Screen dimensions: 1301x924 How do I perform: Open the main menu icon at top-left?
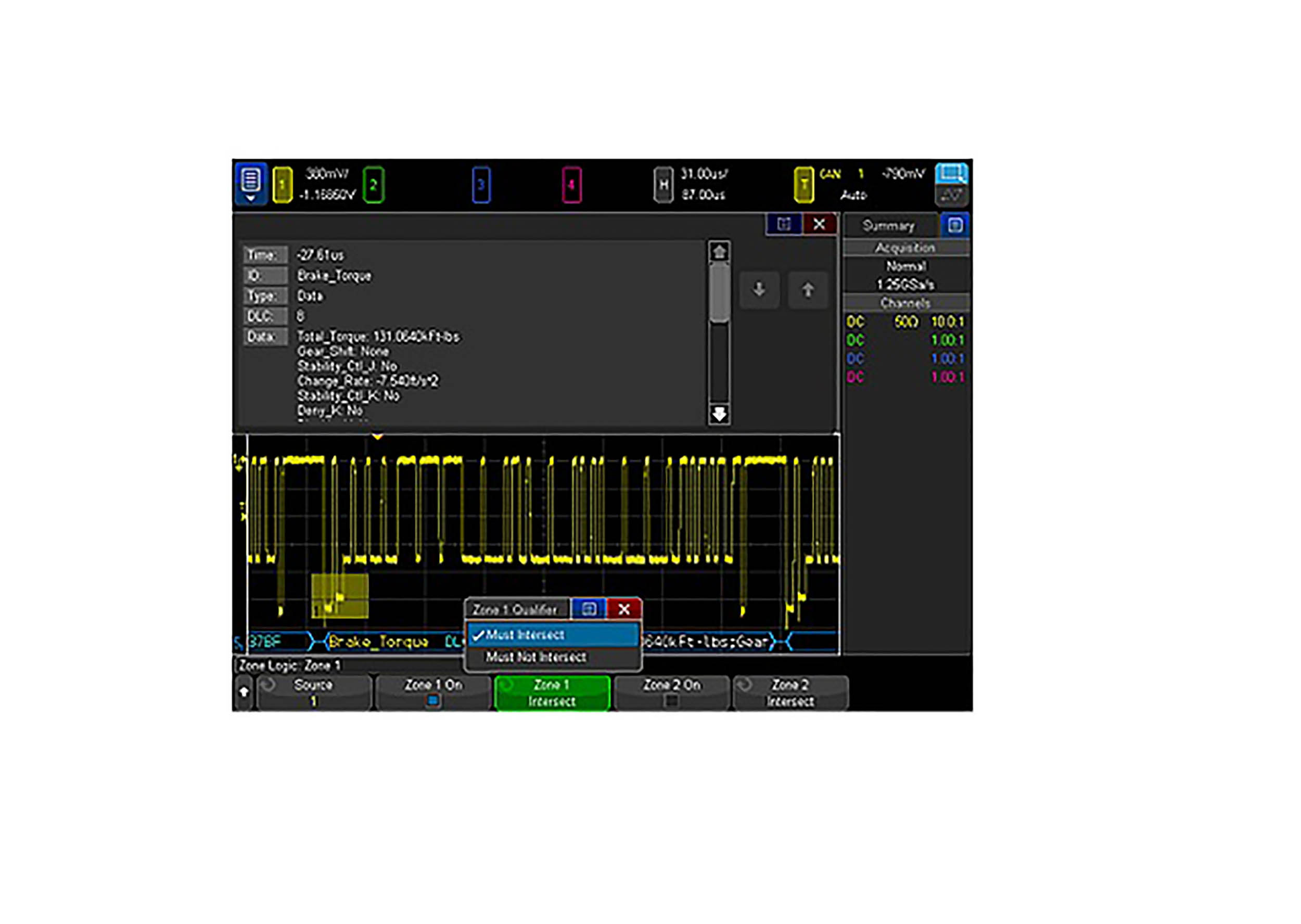(250, 183)
